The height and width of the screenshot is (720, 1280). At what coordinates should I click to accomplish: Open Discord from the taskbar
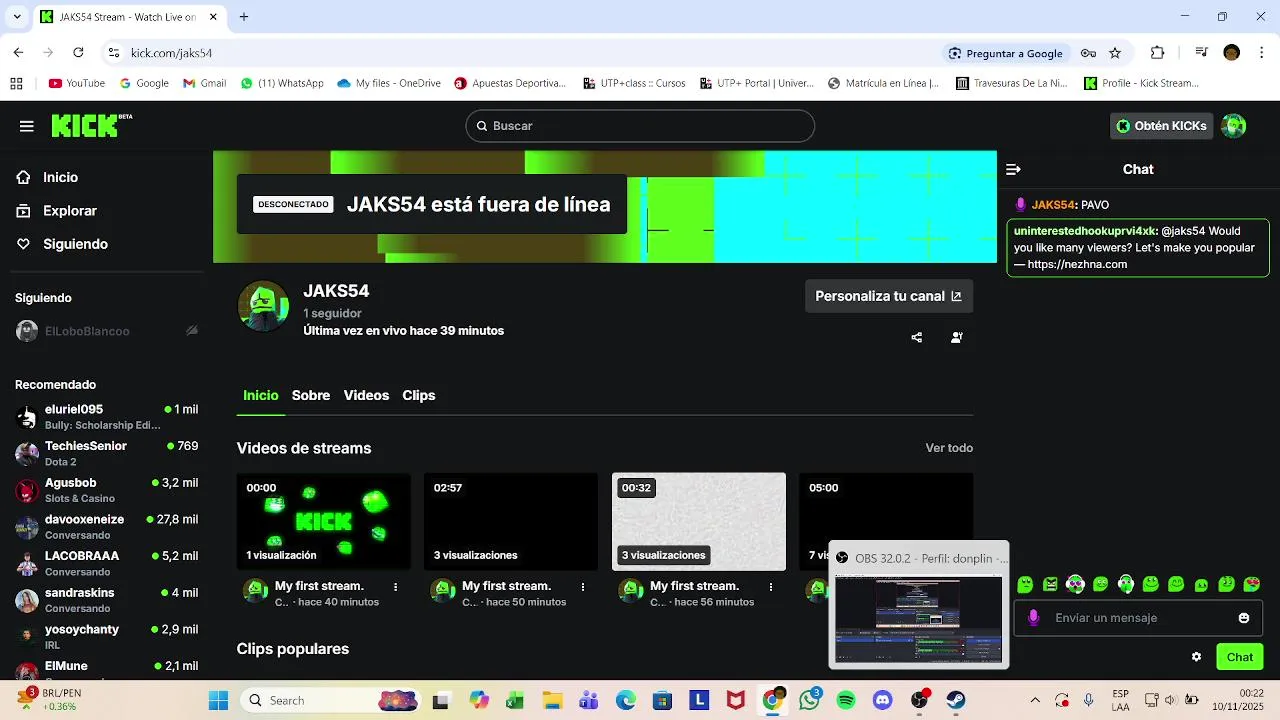[x=882, y=701]
